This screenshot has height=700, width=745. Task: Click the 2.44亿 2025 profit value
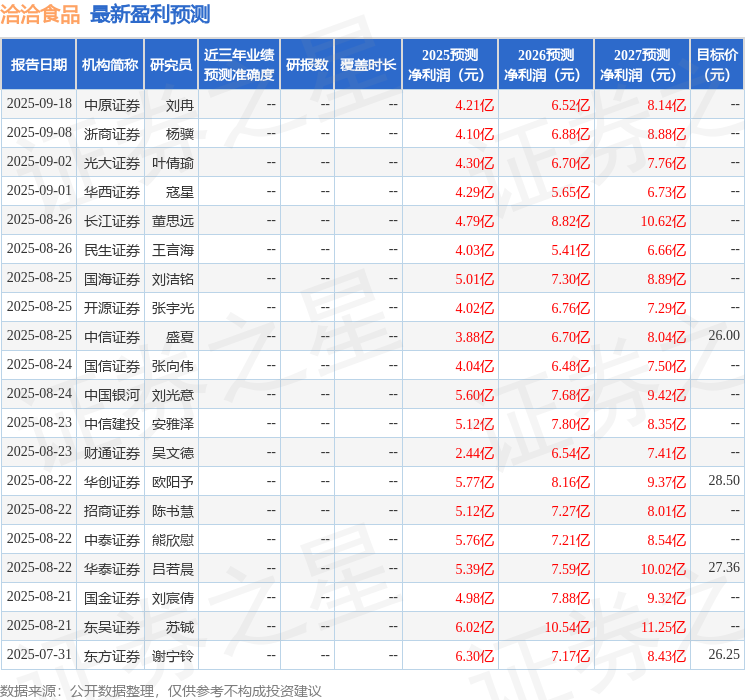click(474, 453)
